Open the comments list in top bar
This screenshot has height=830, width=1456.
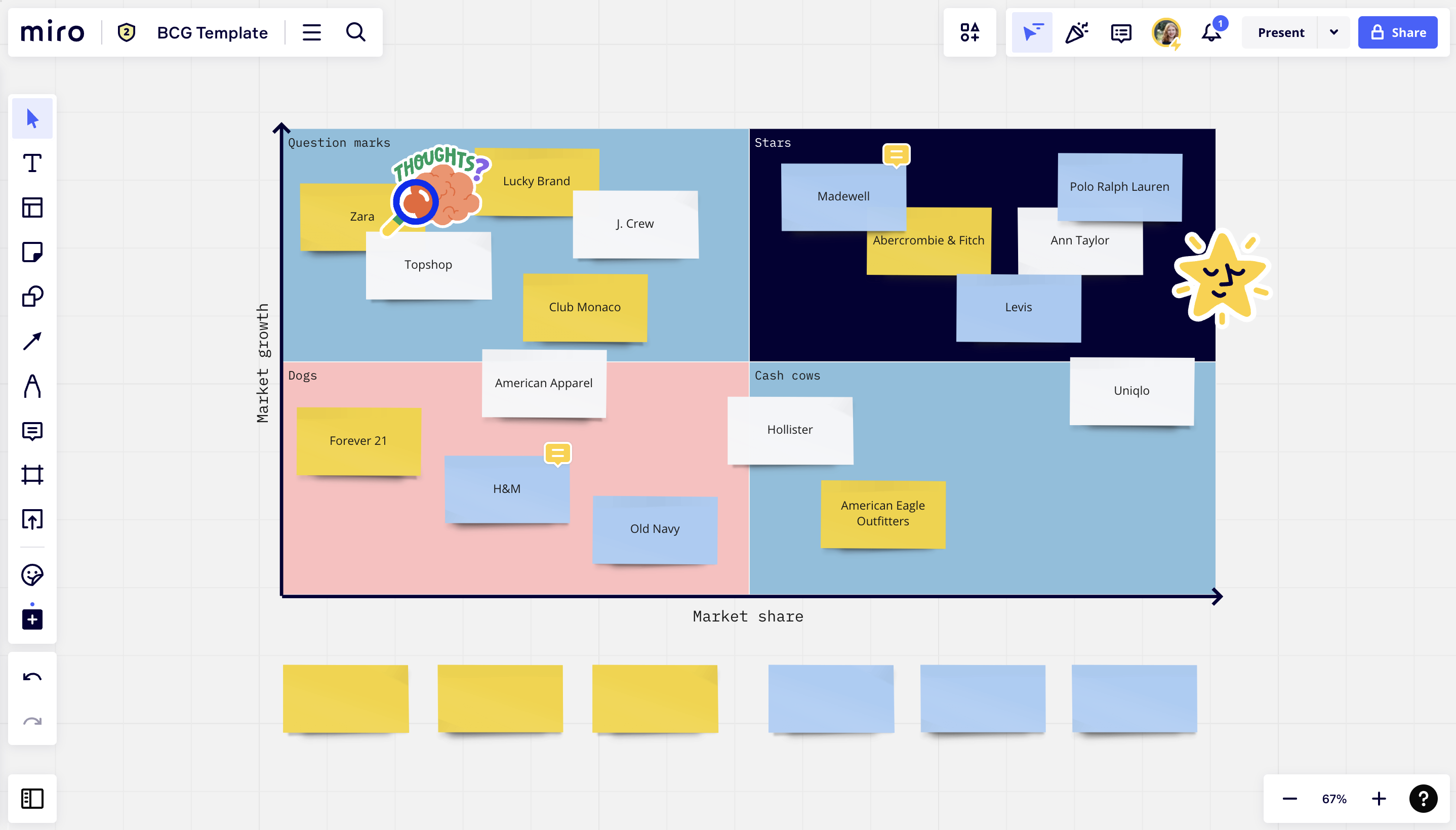(x=1121, y=32)
